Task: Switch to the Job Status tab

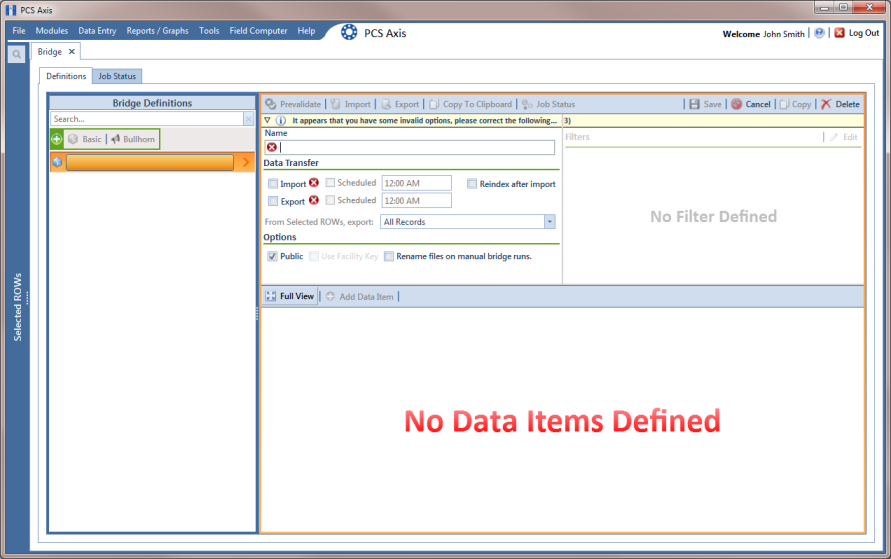Action: [117, 76]
